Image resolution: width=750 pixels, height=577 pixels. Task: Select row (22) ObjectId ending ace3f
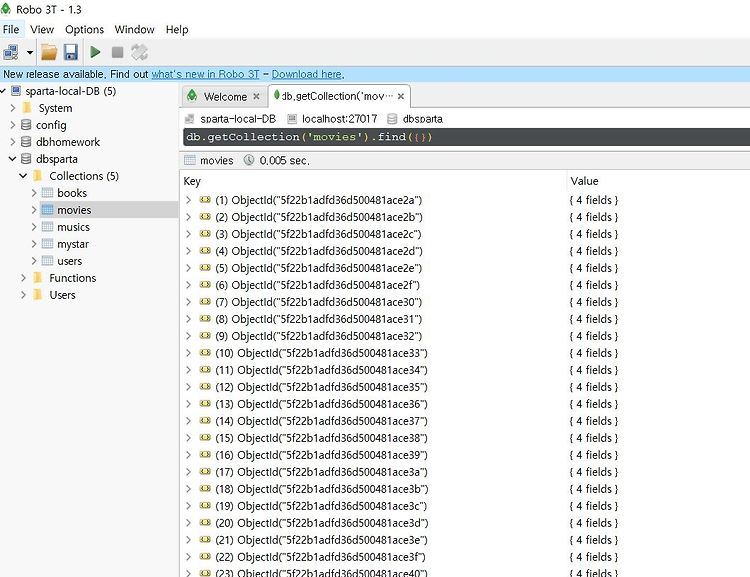tap(320, 557)
